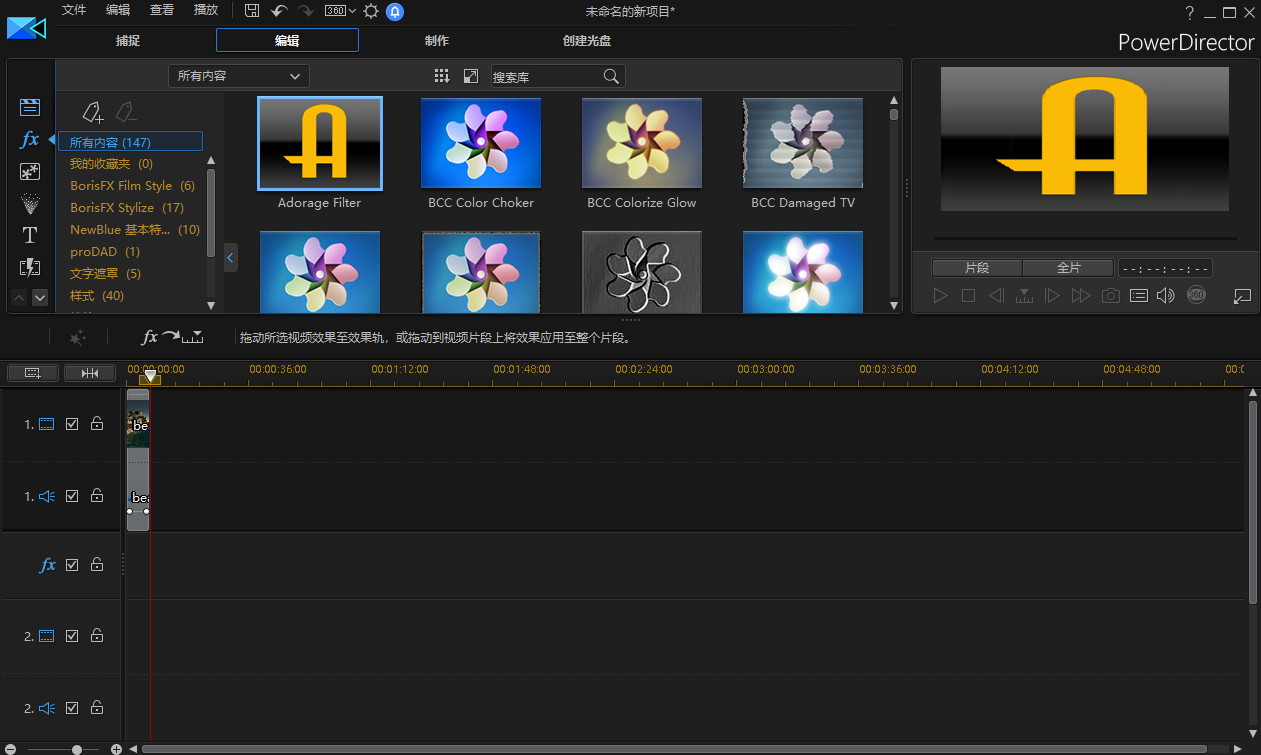Toggle fx track enable checkbox
Viewport: 1261px width, 755px height.
(72, 565)
